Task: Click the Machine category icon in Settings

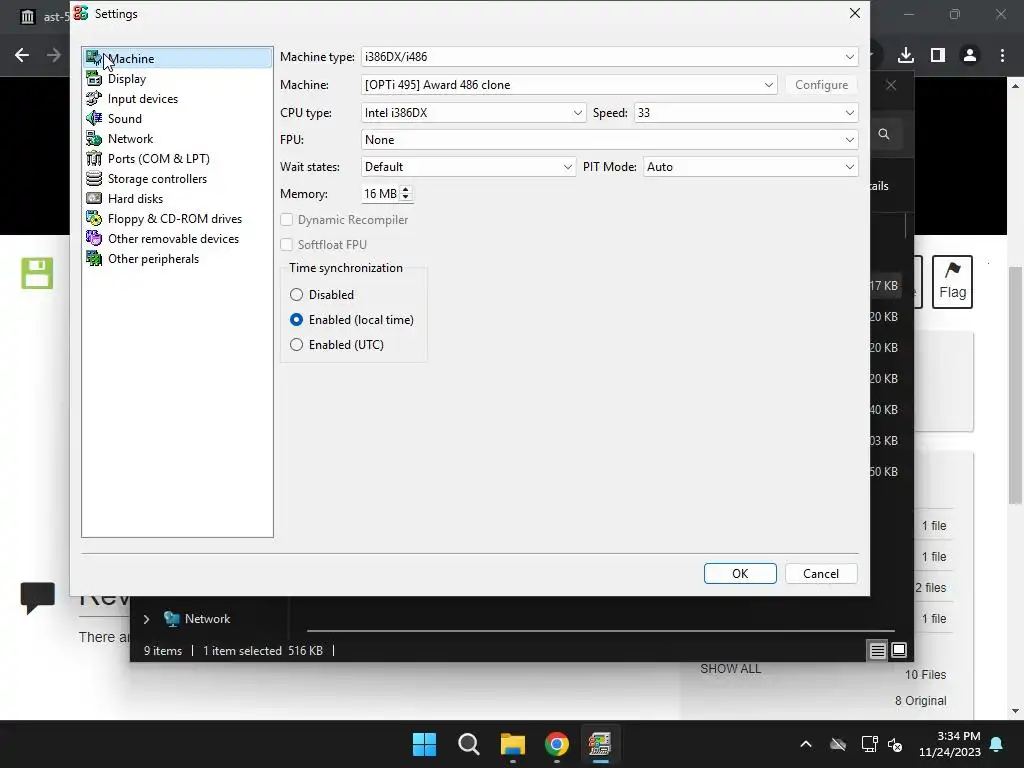Action: click(x=94, y=58)
